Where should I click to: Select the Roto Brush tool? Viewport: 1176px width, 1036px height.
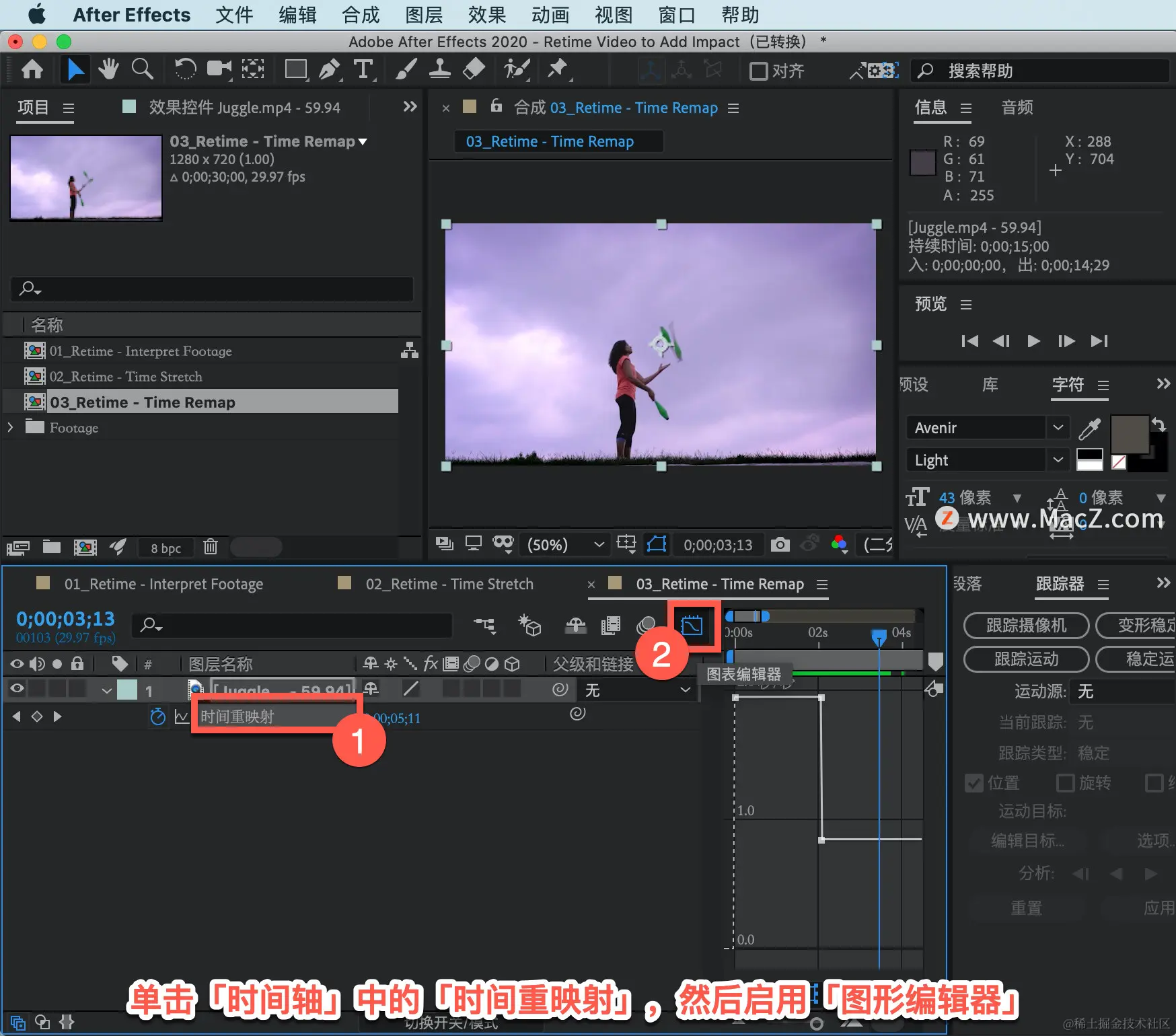(517, 69)
